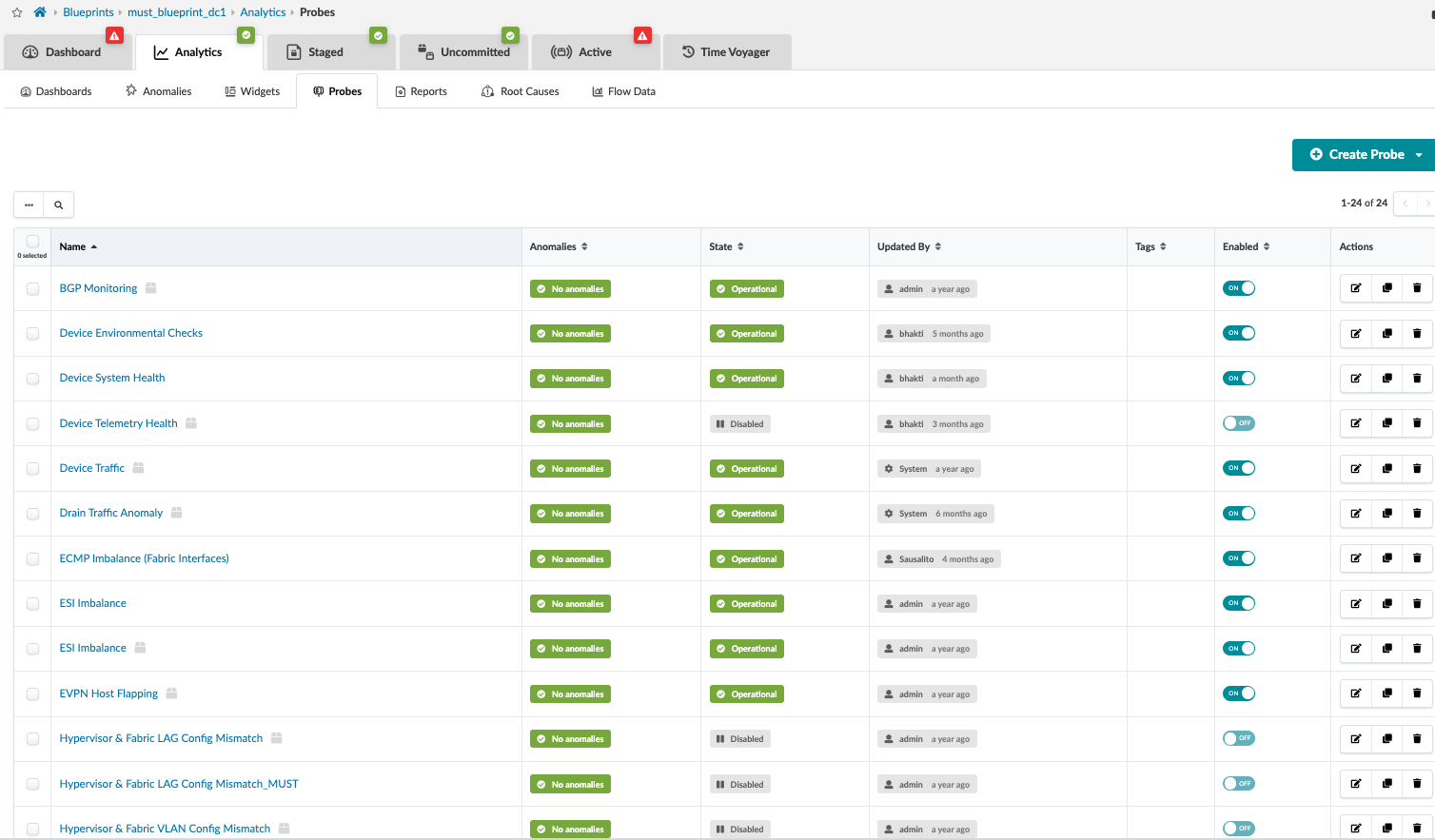Click the trash icon for Drain Traffic Anomaly

click(1417, 514)
